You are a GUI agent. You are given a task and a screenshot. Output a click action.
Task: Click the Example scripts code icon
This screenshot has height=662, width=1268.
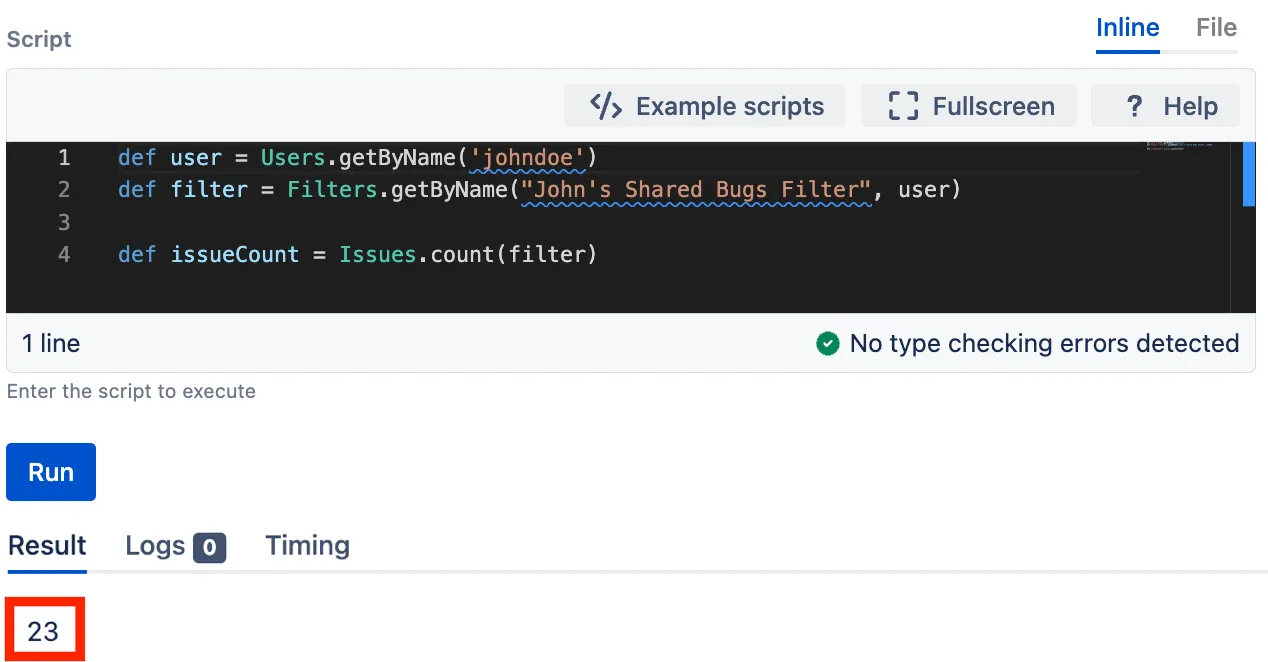coord(606,106)
